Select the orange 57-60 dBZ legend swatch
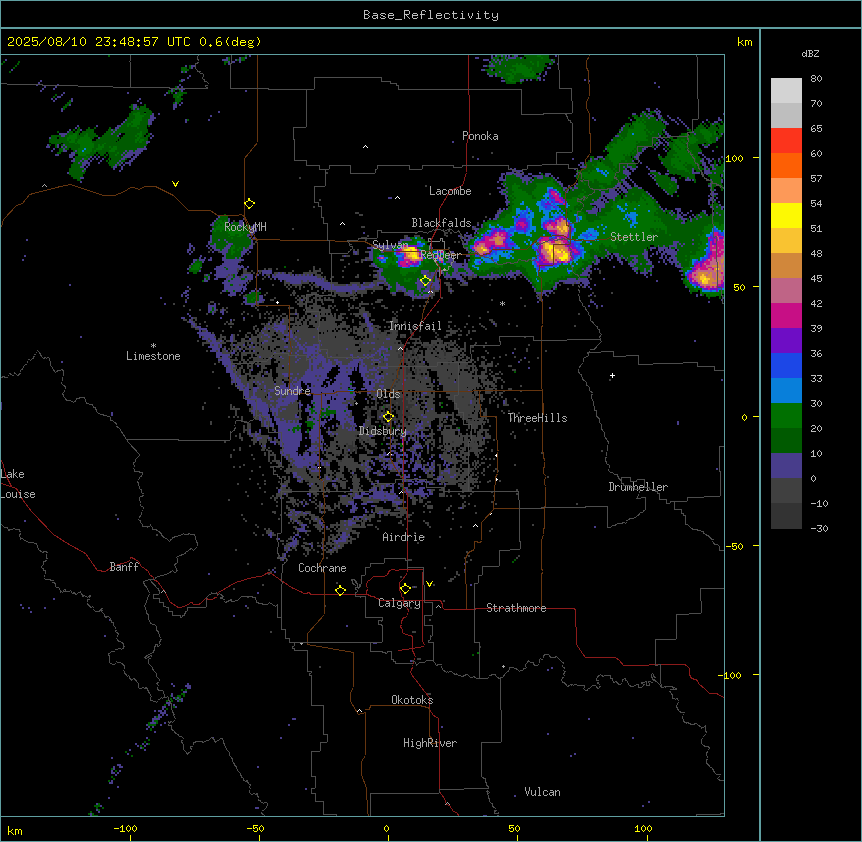This screenshot has height=842, width=862. click(x=786, y=165)
